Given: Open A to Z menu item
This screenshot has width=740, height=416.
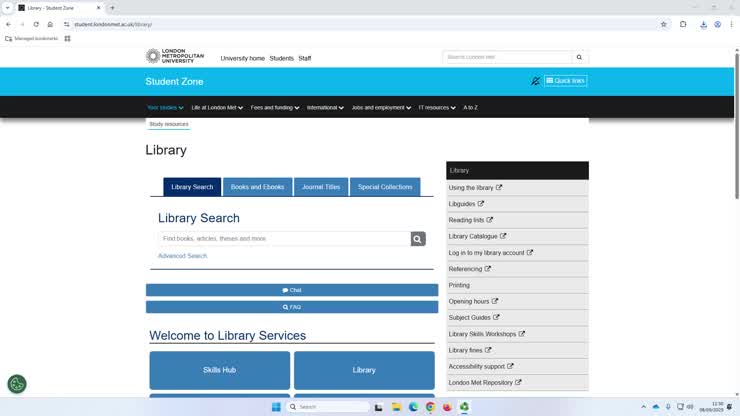Looking at the screenshot, I should (x=470, y=108).
